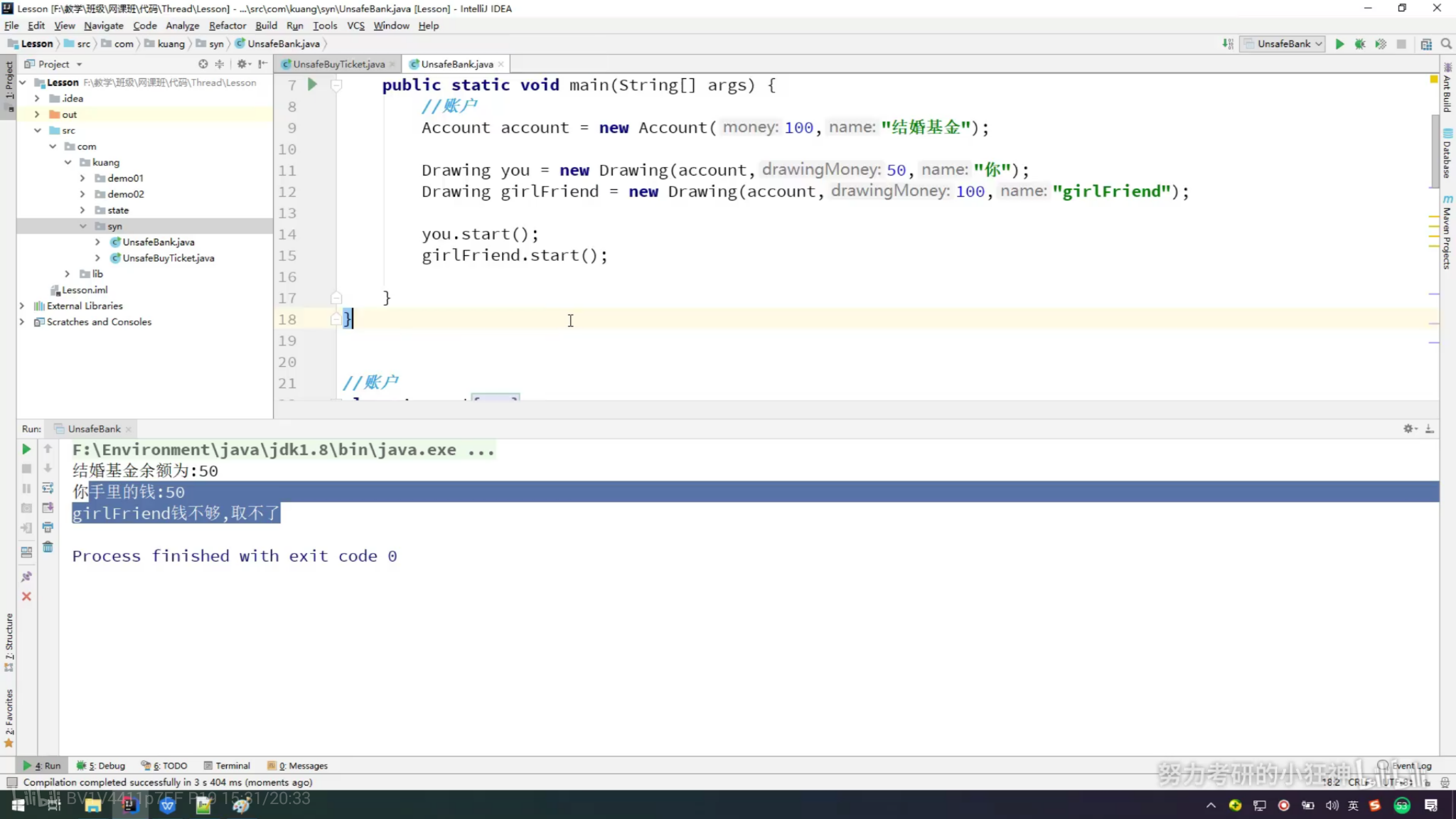Screen dimensions: 1456x819
Task: Click the scroll to end icon in Run console
Action: click(48, 508)
